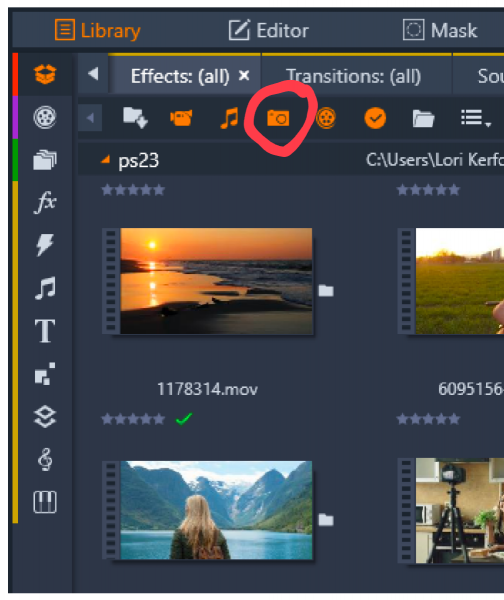The image size is (504, 600).
Task: Open the Montages templates category
Action: pyautogui.click(x=45, y=374)
